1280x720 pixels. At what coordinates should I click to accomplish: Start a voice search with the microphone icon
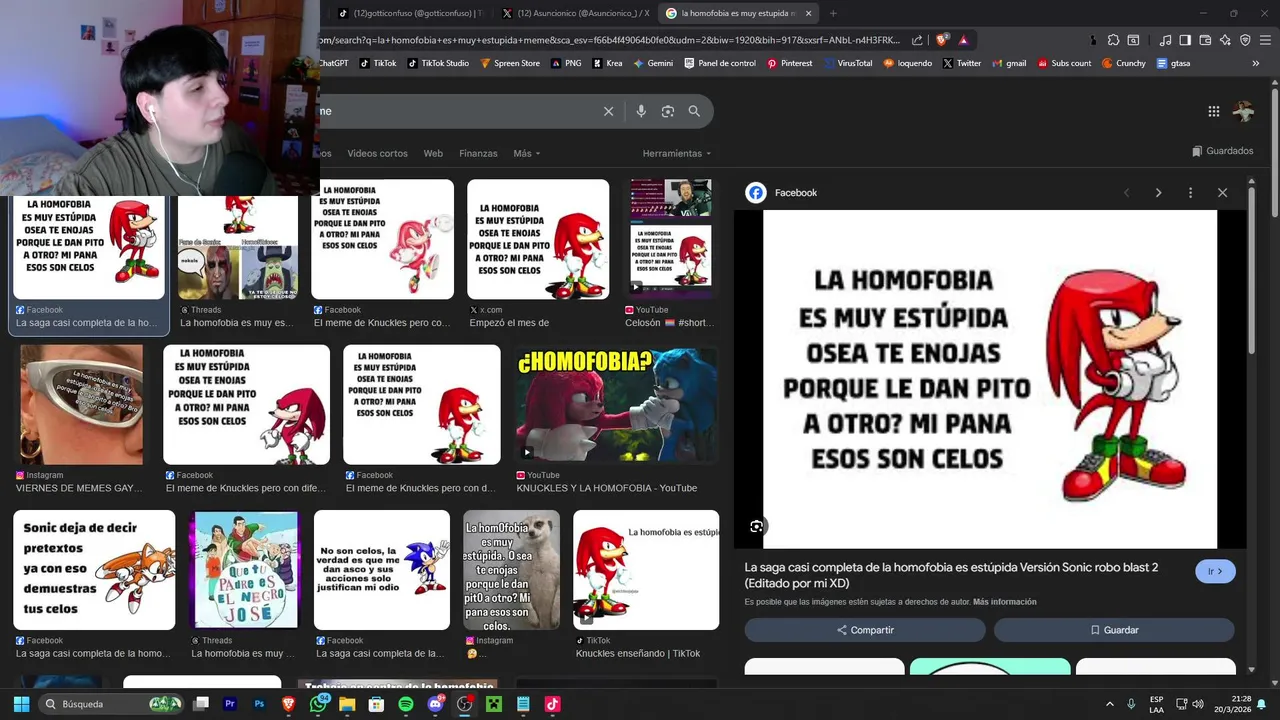pos(641,111)
